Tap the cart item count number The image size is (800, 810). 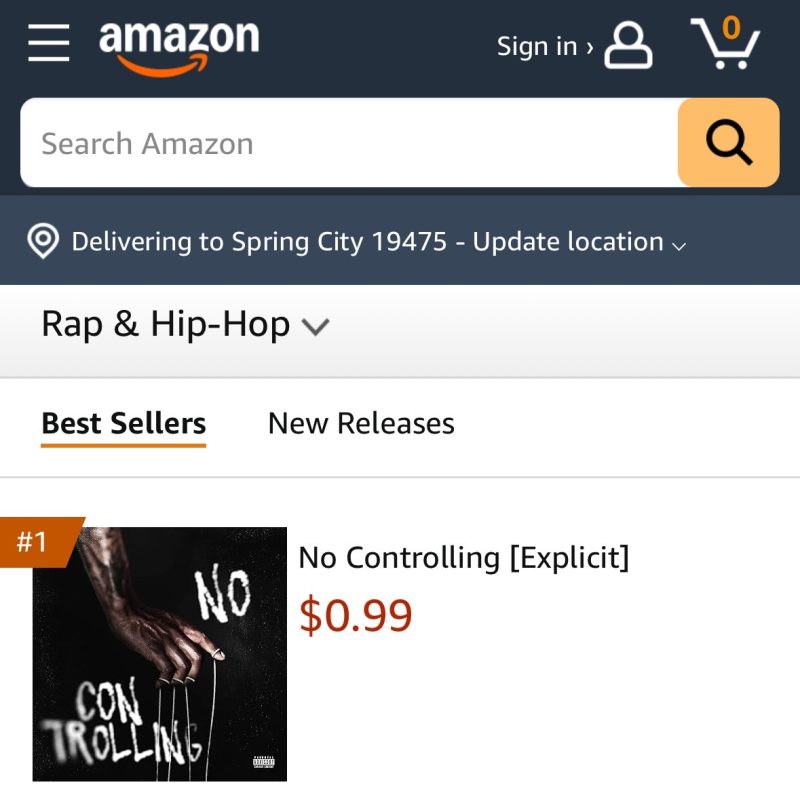click(x=732, y=27)
